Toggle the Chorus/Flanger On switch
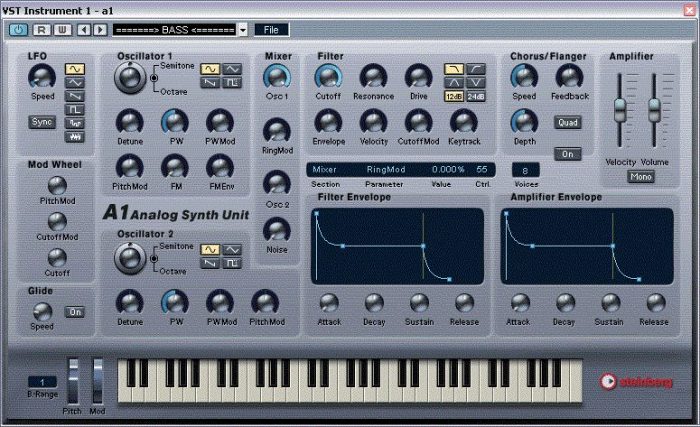Viewport: 700px width, 427px height. click(567, 154)
